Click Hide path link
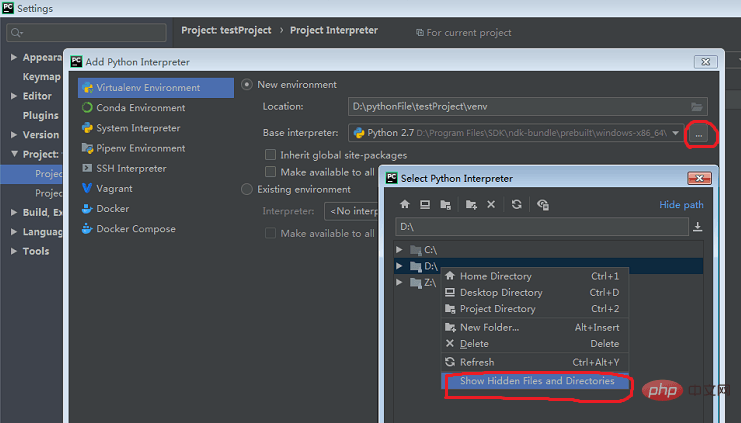 click(681, 205)
